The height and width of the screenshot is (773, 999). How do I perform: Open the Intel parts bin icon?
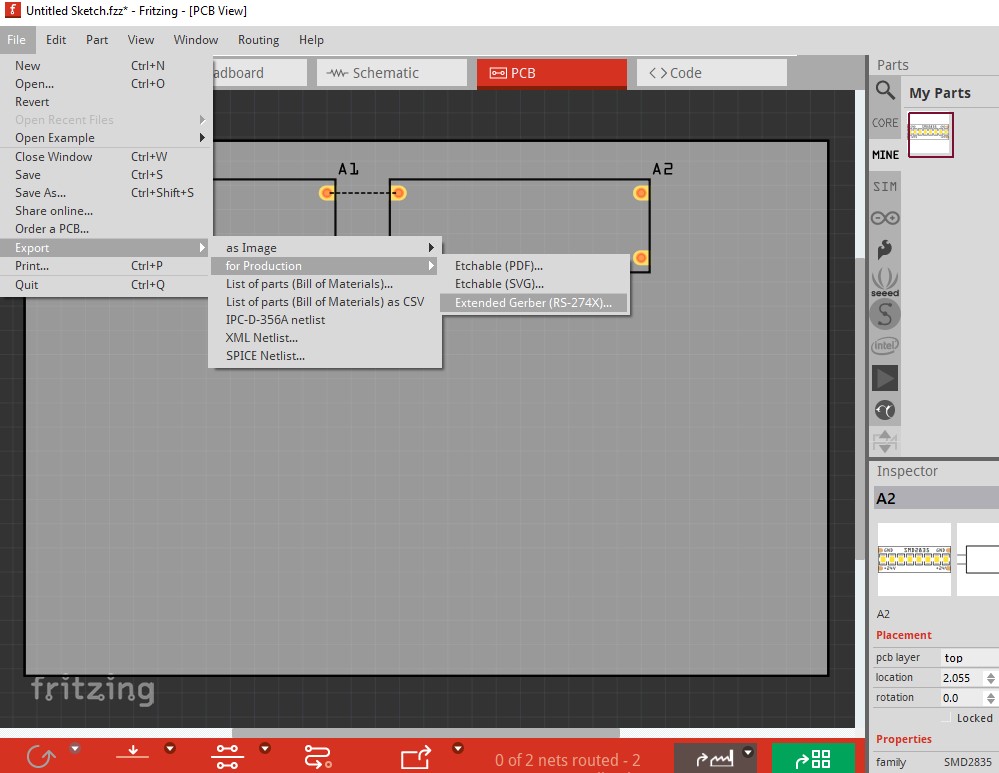point(885,346)
